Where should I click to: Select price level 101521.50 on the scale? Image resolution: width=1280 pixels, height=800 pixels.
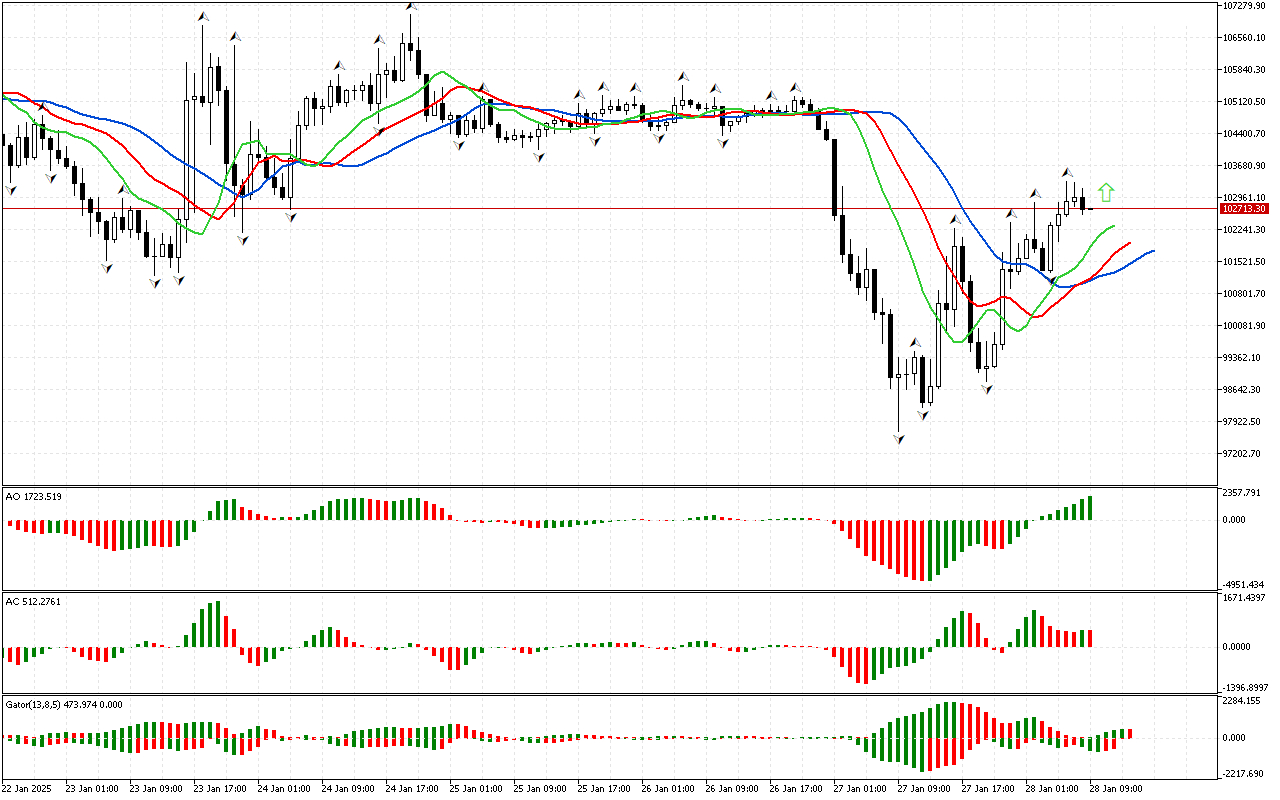(1245, 262)
